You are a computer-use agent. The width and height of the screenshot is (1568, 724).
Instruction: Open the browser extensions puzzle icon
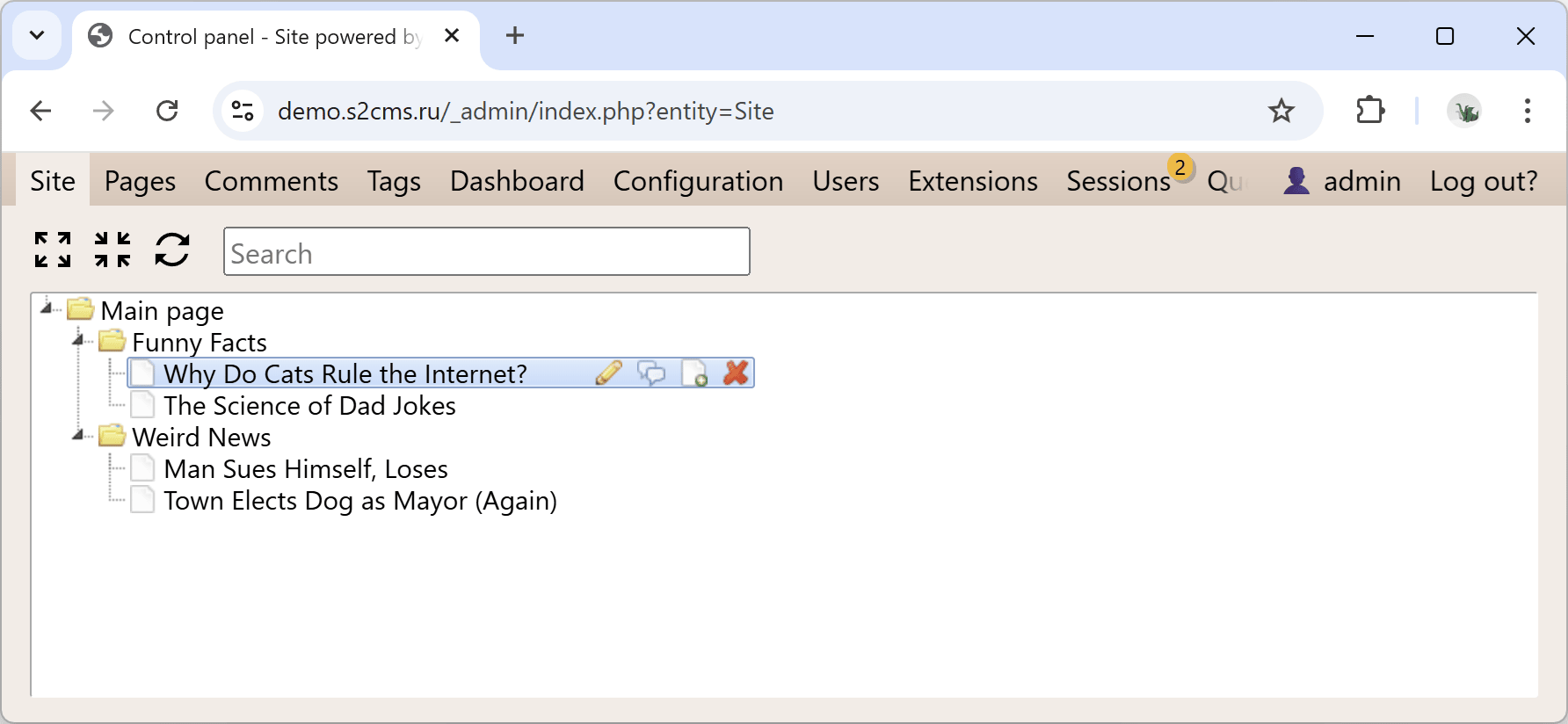point(1370,111)
